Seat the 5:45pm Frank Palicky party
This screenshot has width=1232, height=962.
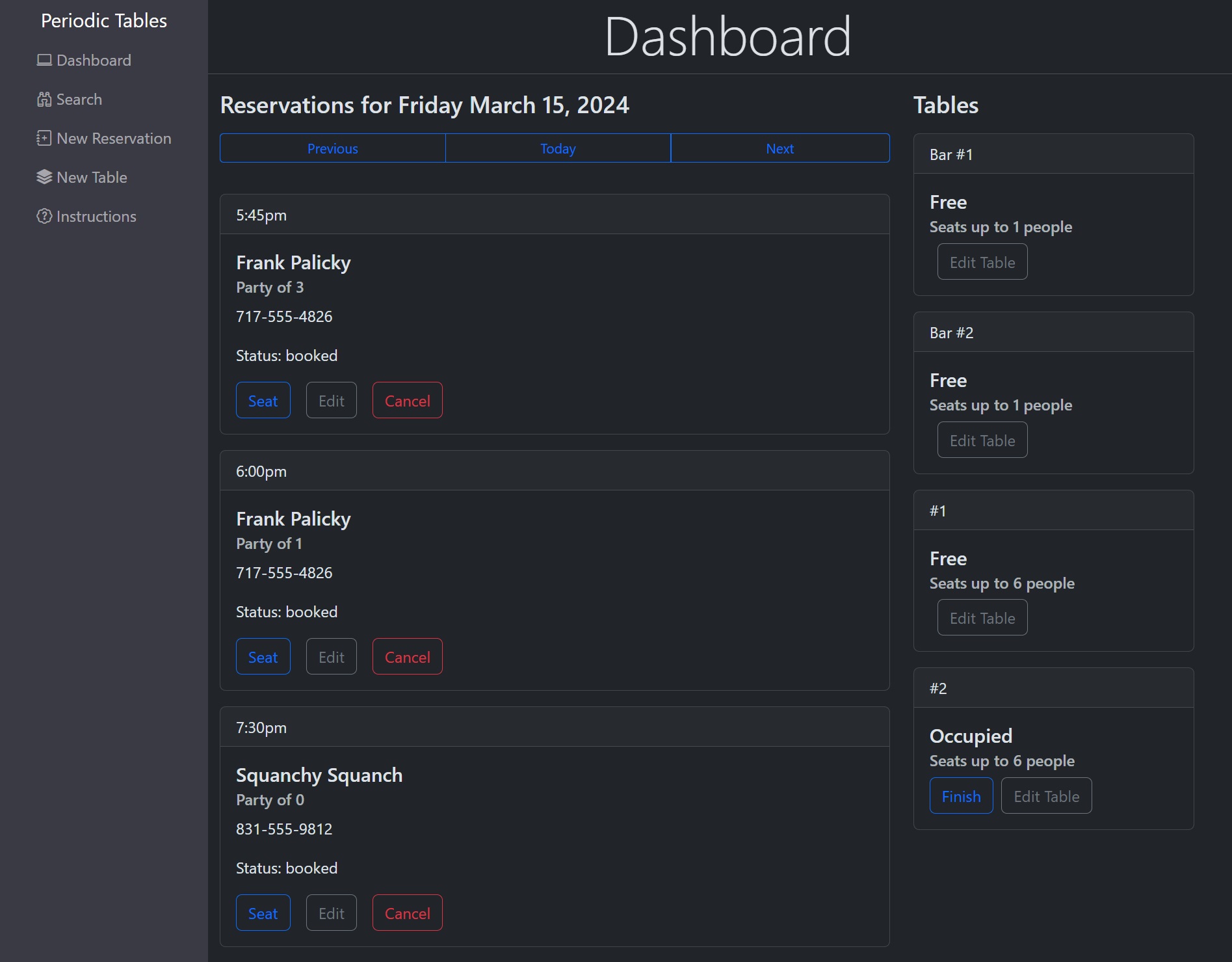click(263, 401)
